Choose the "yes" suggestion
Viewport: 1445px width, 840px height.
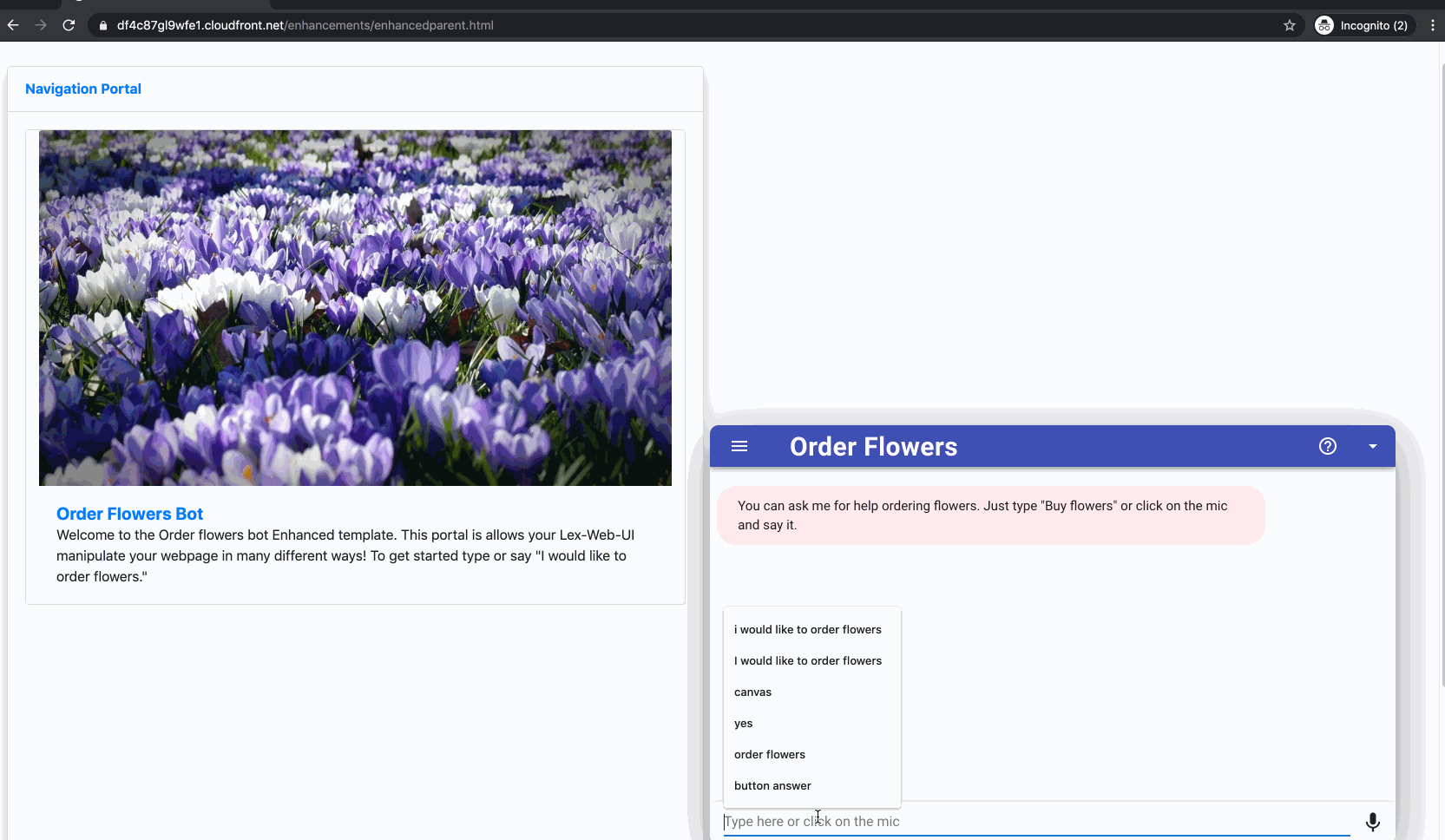pyautogui.click(x=812, y=723)
